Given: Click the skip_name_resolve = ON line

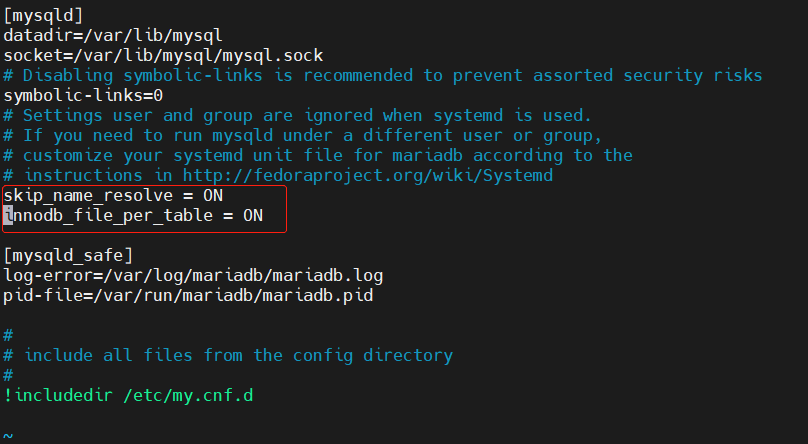Looking at the screenshot, I should click(113, 196).
